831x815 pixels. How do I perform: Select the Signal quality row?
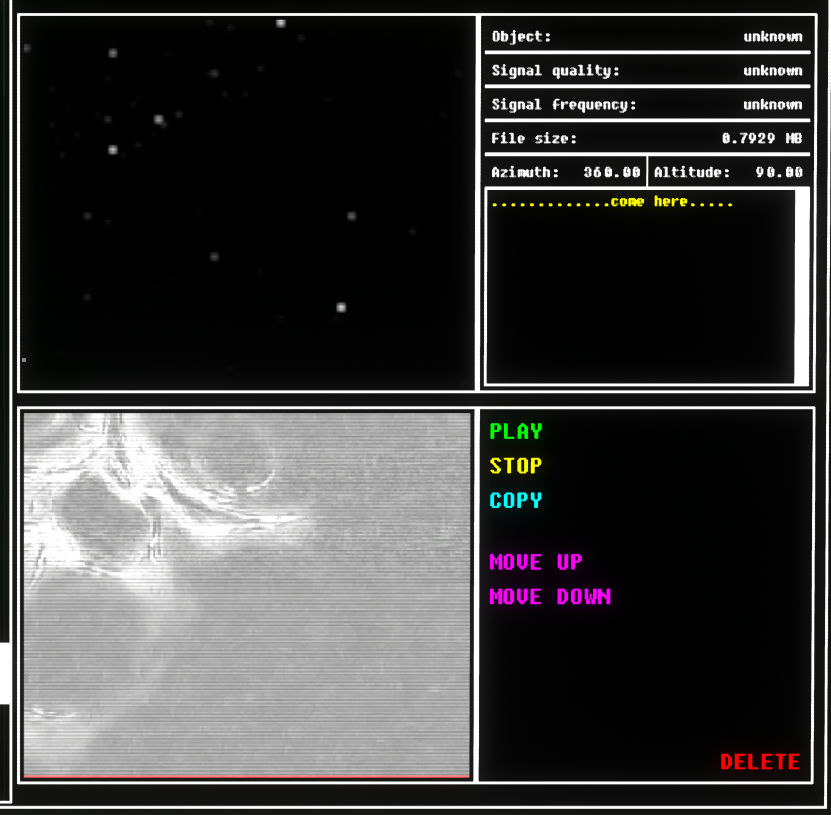click(646, 71)
